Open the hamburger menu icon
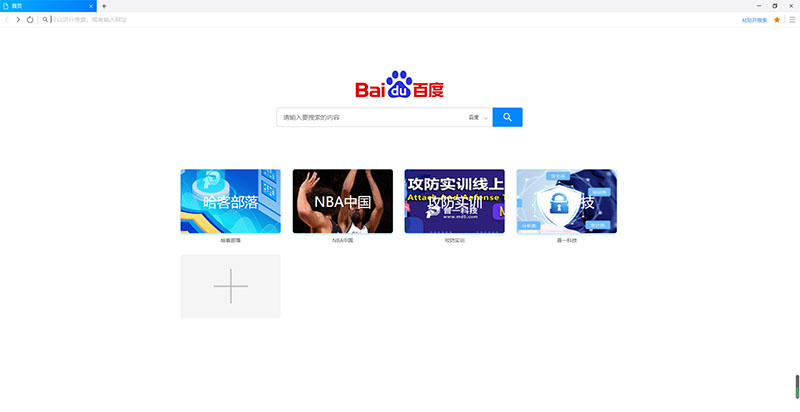800x412 pixels. [792, 19]
